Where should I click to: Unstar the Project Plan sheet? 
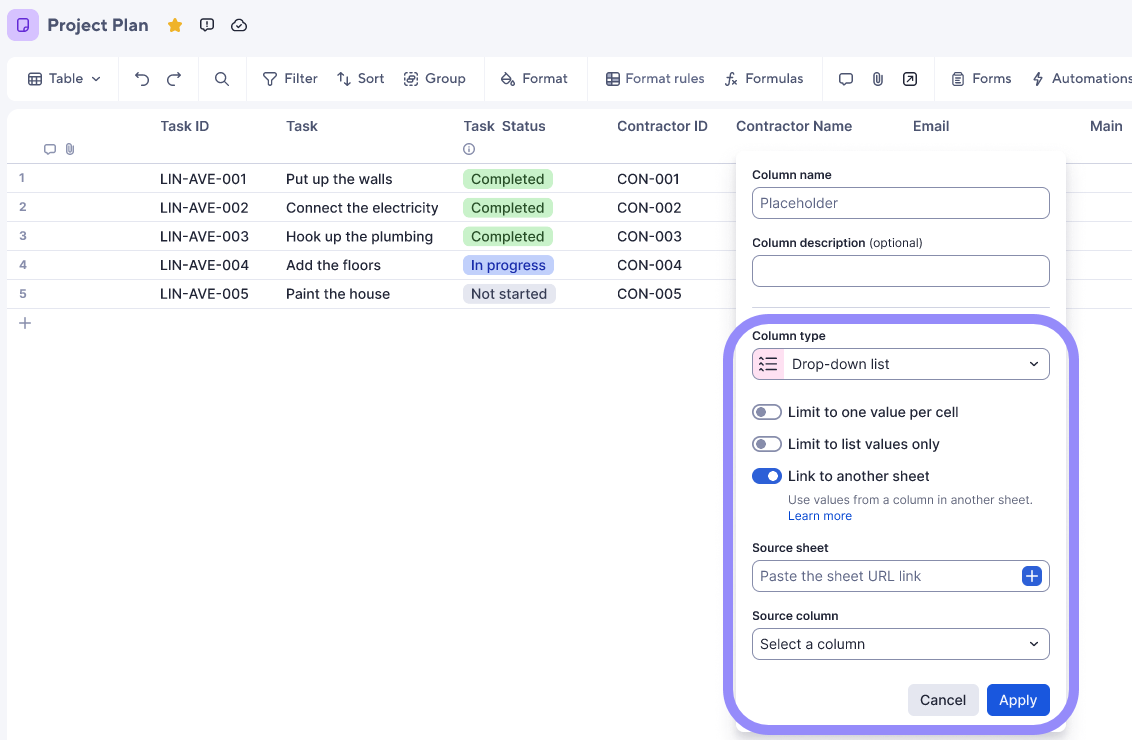(175, 25)
